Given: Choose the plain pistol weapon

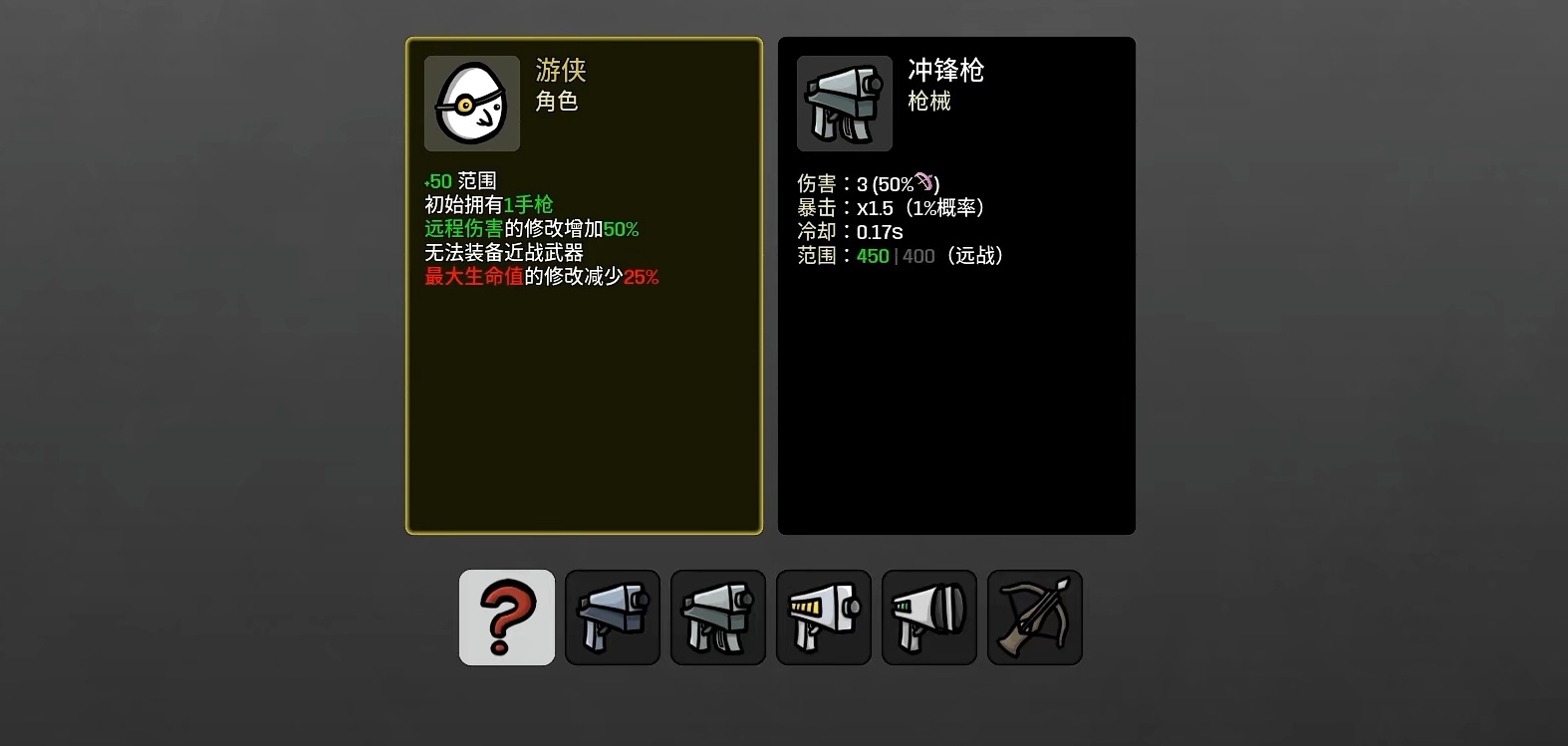Looking at the screenshot, I should (613, 618).
